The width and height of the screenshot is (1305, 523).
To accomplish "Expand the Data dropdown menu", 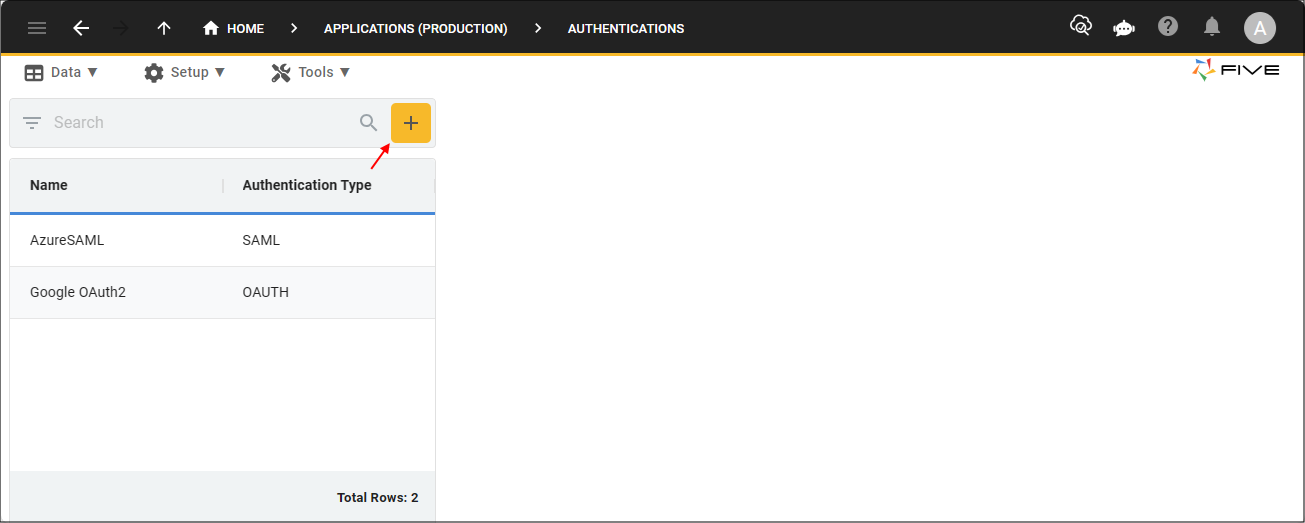I will pos(61,72).
